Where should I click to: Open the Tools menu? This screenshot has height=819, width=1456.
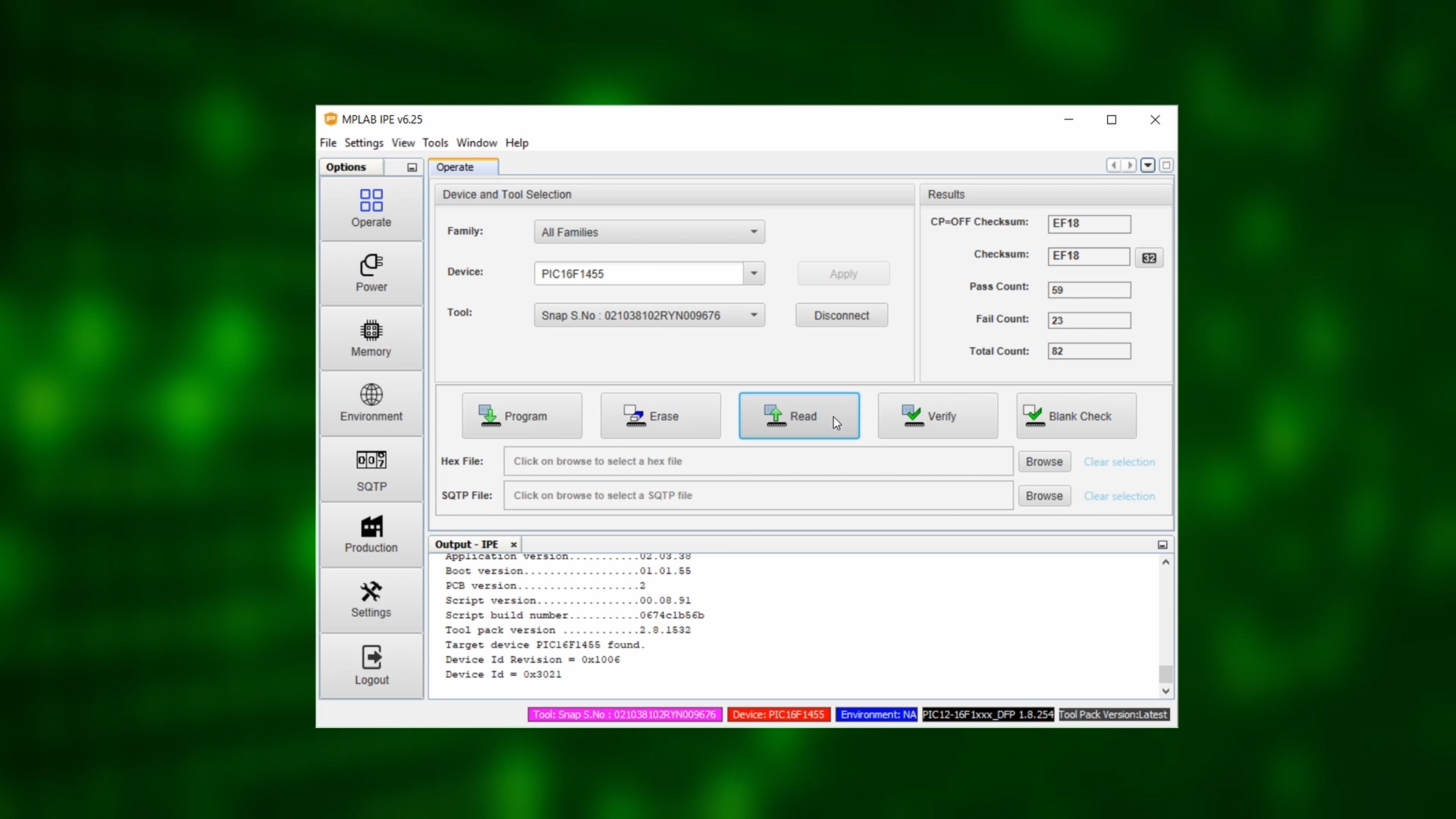(x=435, y=143)
